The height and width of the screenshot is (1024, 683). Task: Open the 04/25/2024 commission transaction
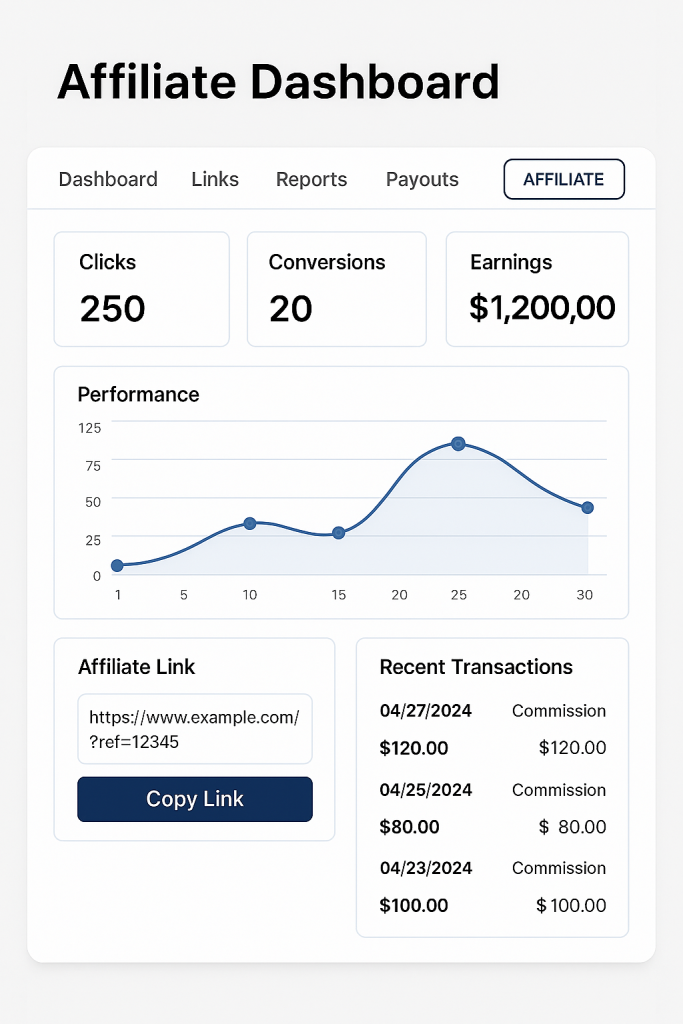[492, 808]
